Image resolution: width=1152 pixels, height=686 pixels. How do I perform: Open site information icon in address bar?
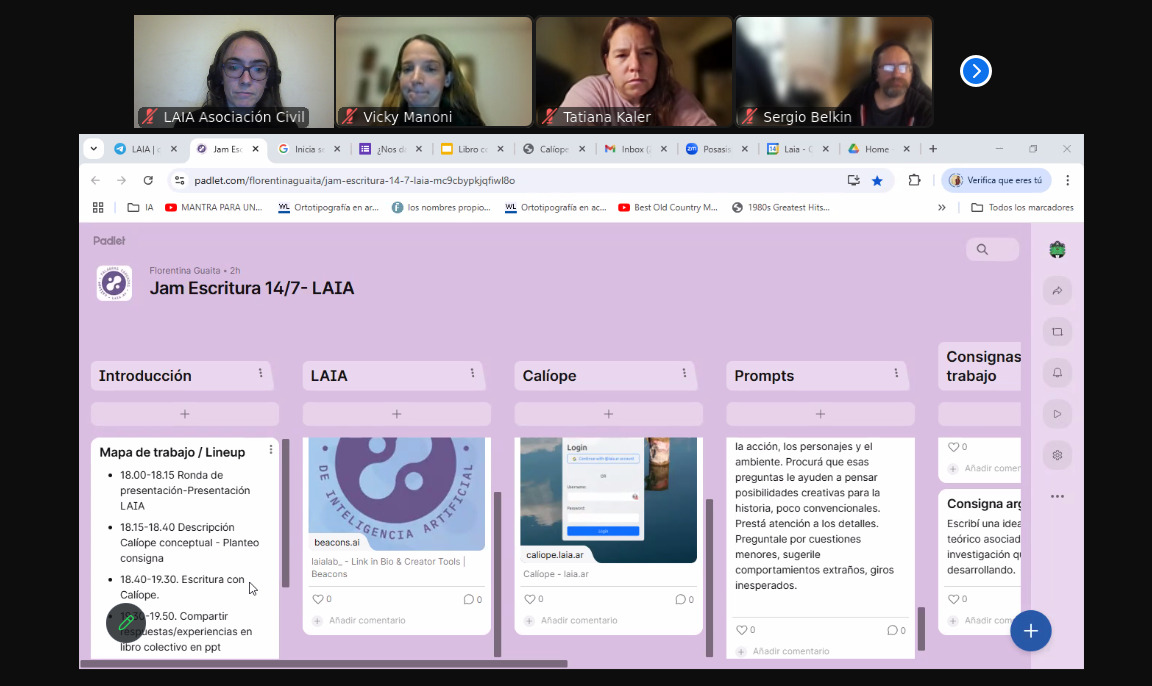click(179, 180)
